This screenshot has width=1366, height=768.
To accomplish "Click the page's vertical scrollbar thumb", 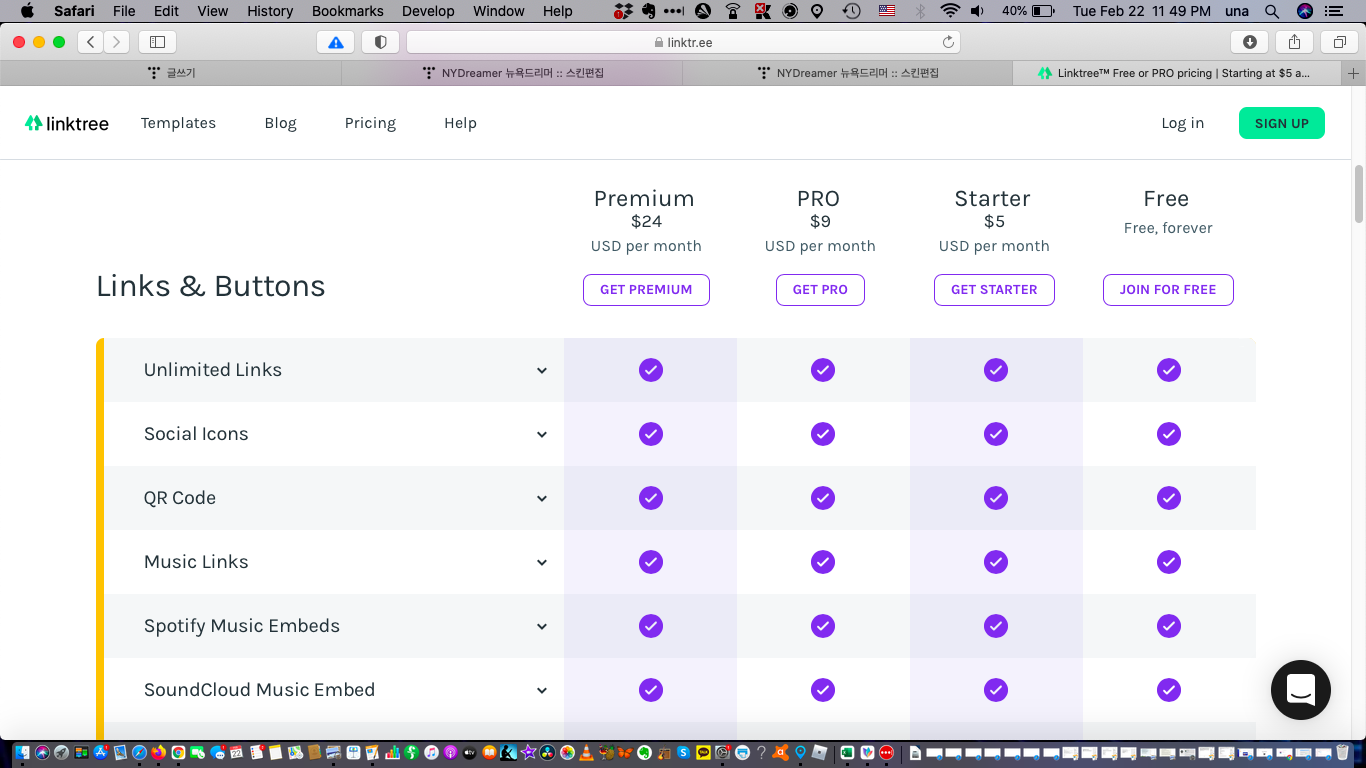I will 1359,194.
